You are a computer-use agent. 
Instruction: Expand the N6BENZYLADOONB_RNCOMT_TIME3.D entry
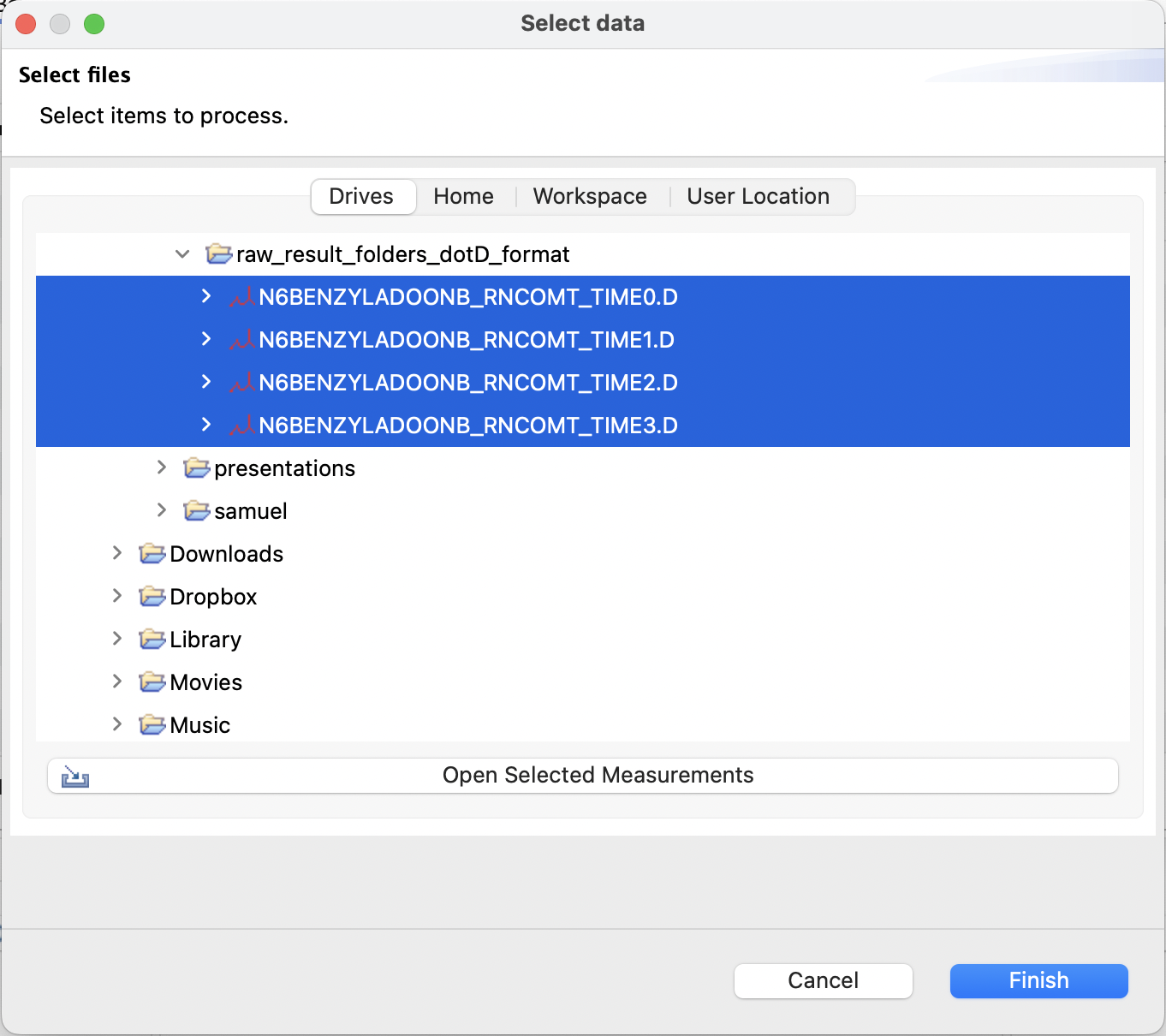click(x=205, y=425)
